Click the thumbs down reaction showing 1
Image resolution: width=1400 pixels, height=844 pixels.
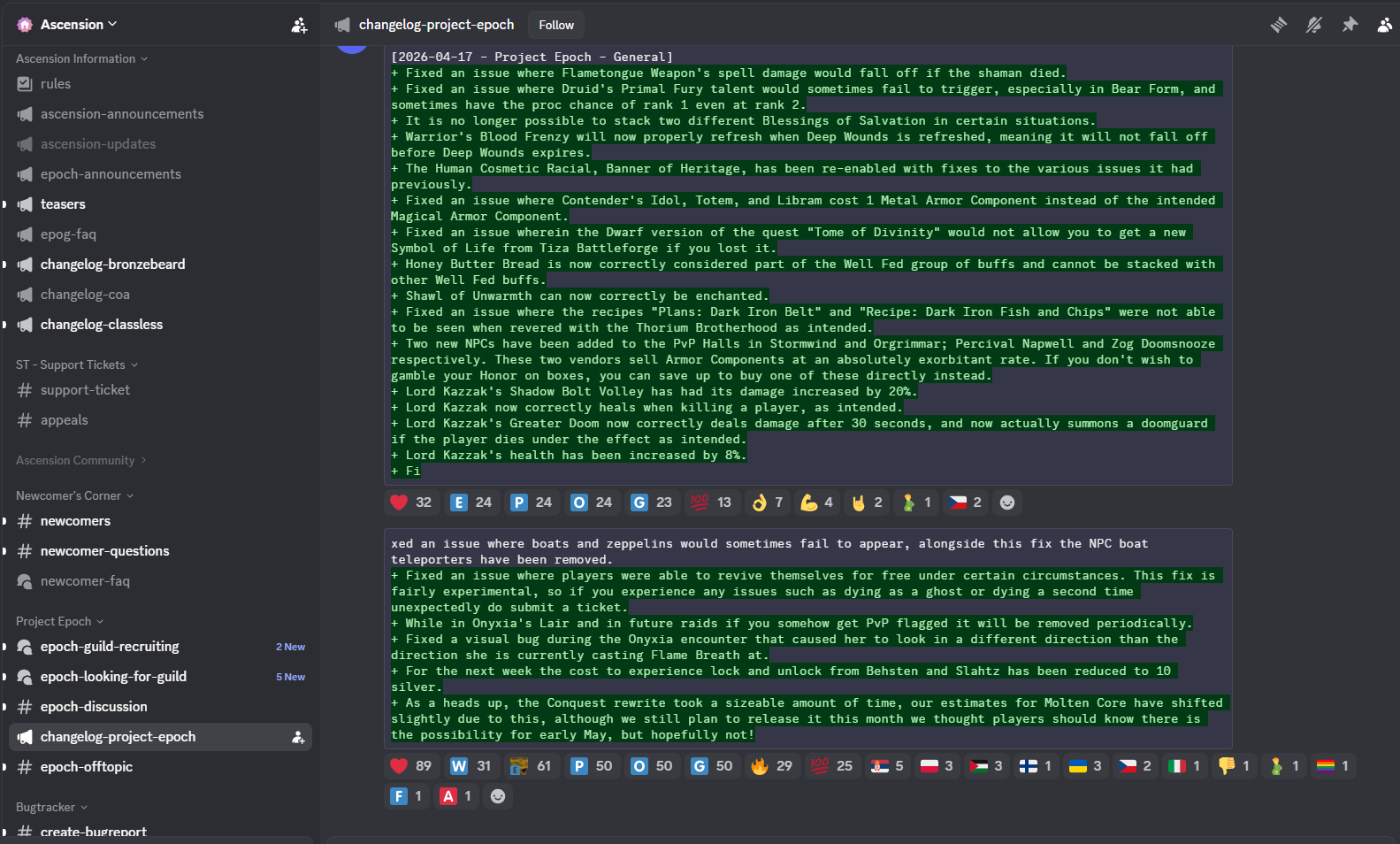[x=1234, y=766]
